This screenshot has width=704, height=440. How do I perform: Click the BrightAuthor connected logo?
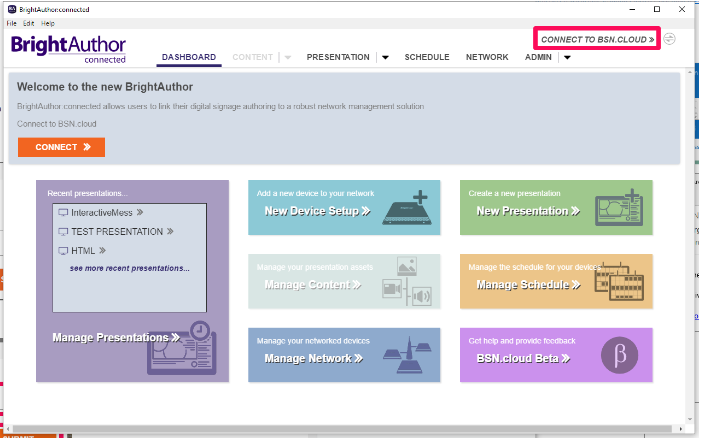click(x=68, y=49)
